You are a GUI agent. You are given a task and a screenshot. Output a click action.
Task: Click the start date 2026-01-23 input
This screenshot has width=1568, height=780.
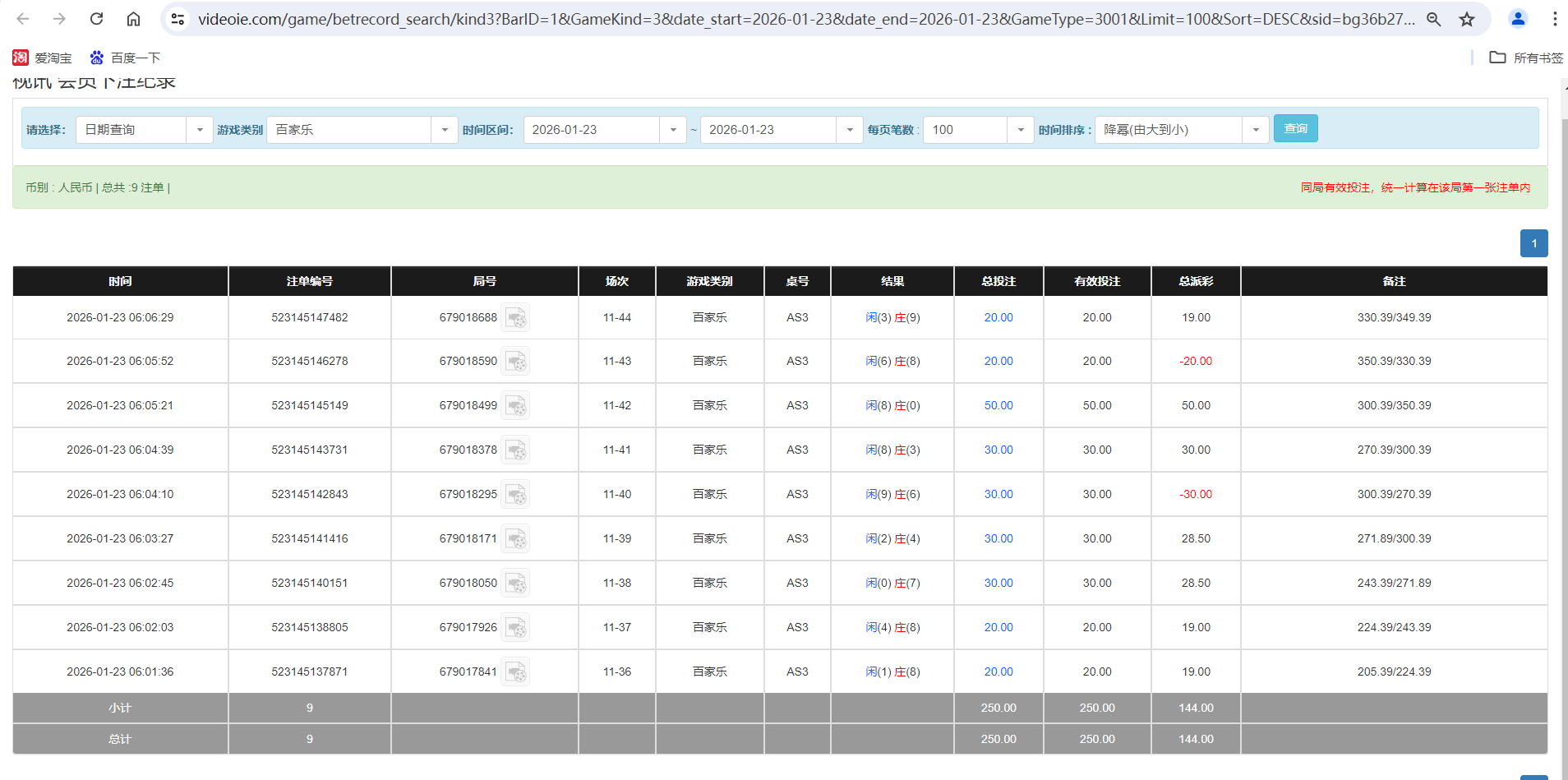593,129
